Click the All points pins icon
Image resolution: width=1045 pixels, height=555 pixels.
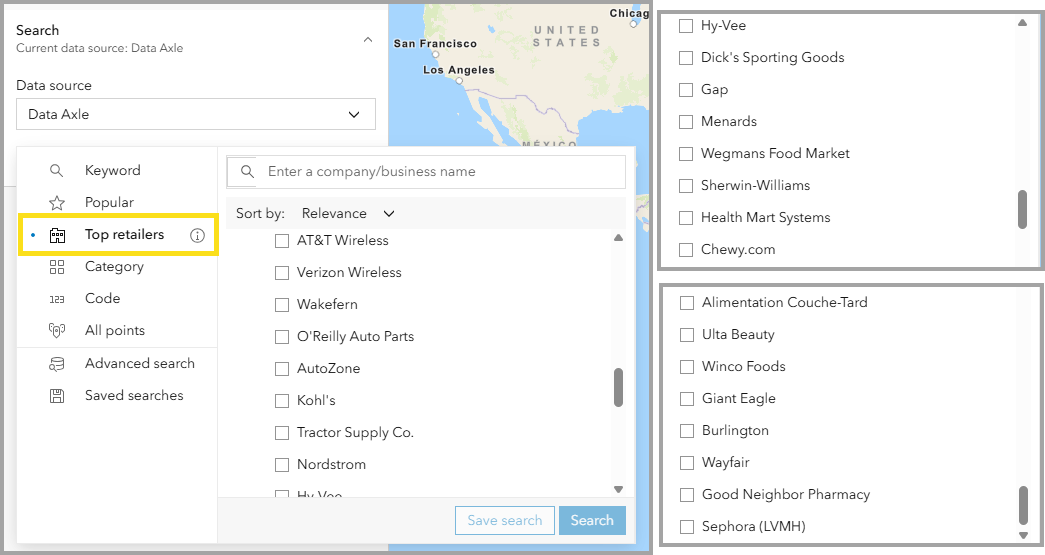pos(57,330)
